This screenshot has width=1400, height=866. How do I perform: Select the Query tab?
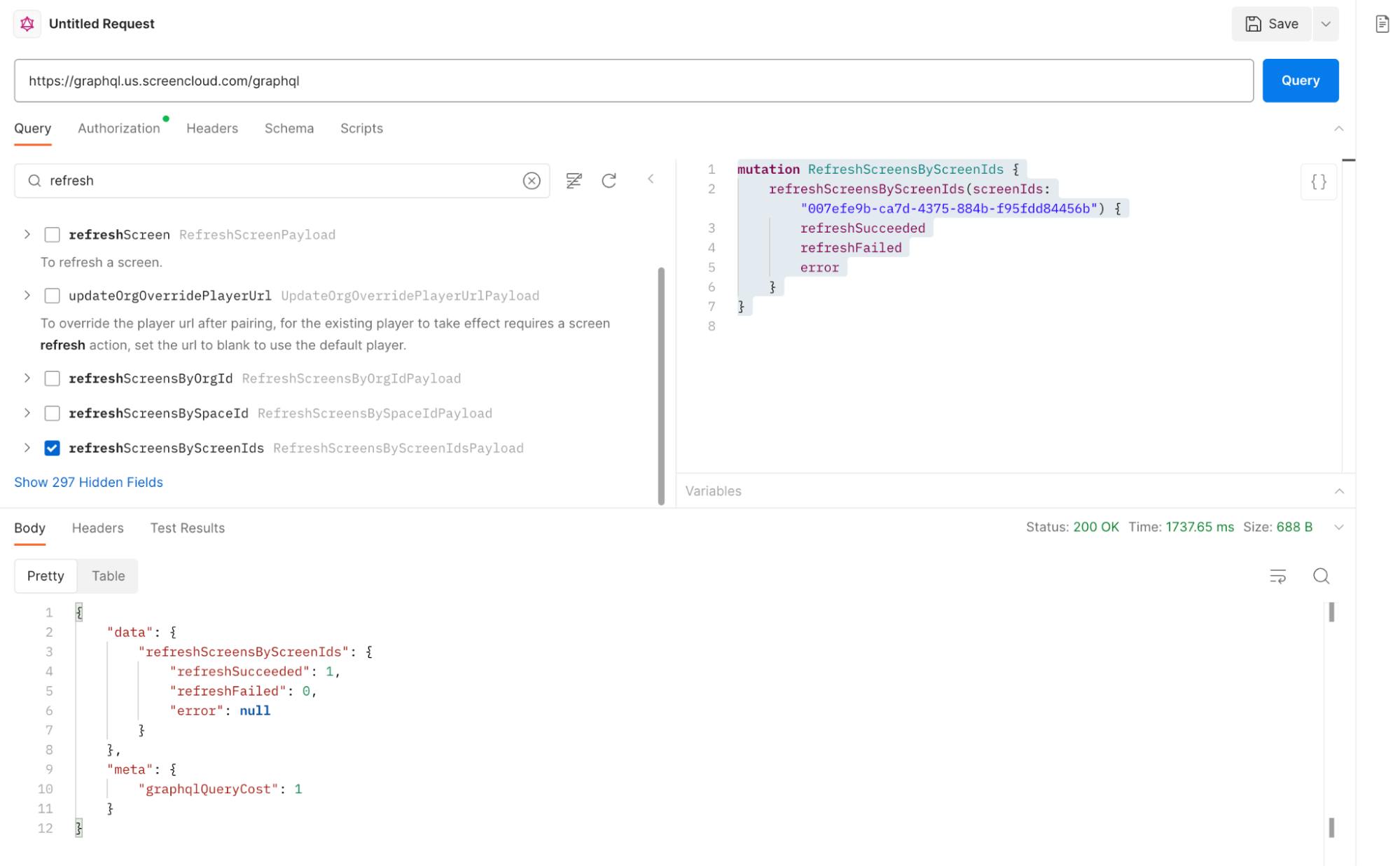pyautogui.click(x=32, y=129)
